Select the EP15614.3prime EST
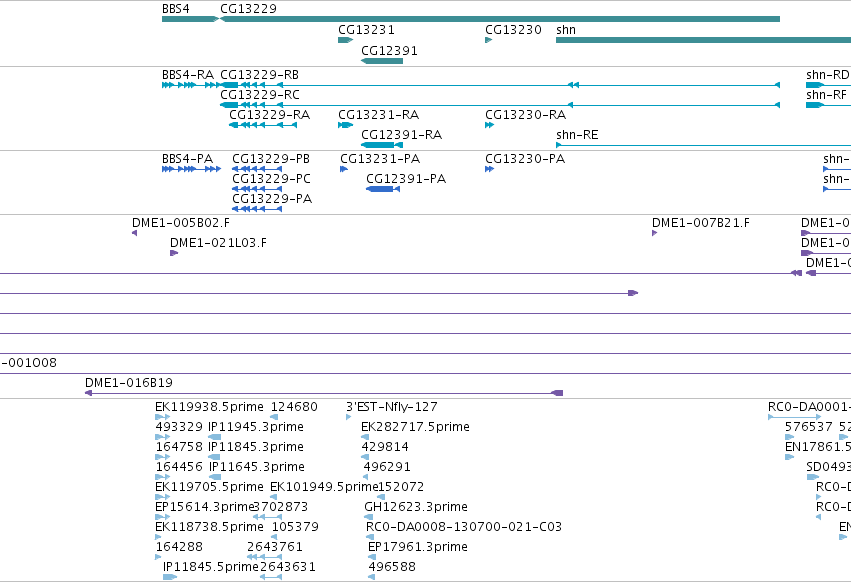851x582 pixels. click(162, 517)
